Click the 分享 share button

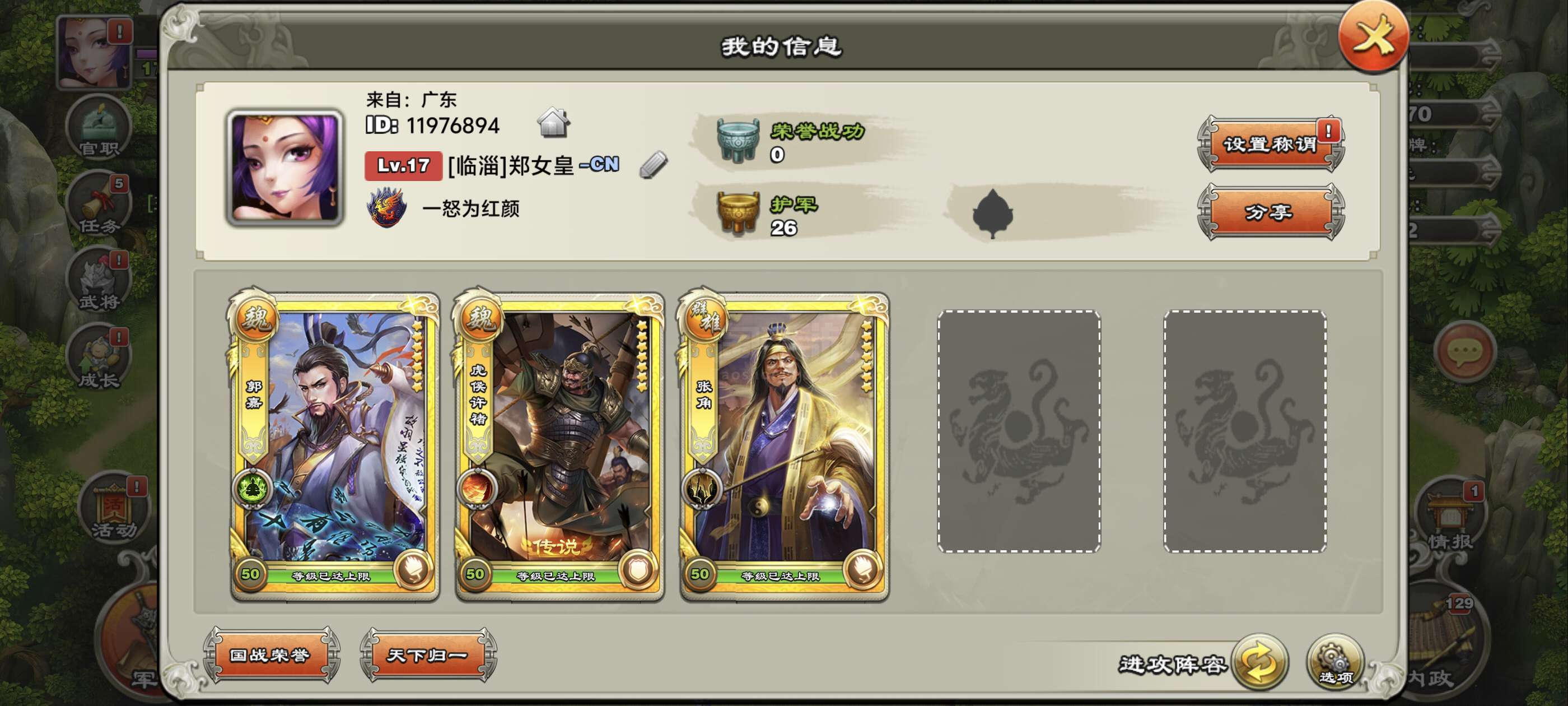tap(1270, 212)
